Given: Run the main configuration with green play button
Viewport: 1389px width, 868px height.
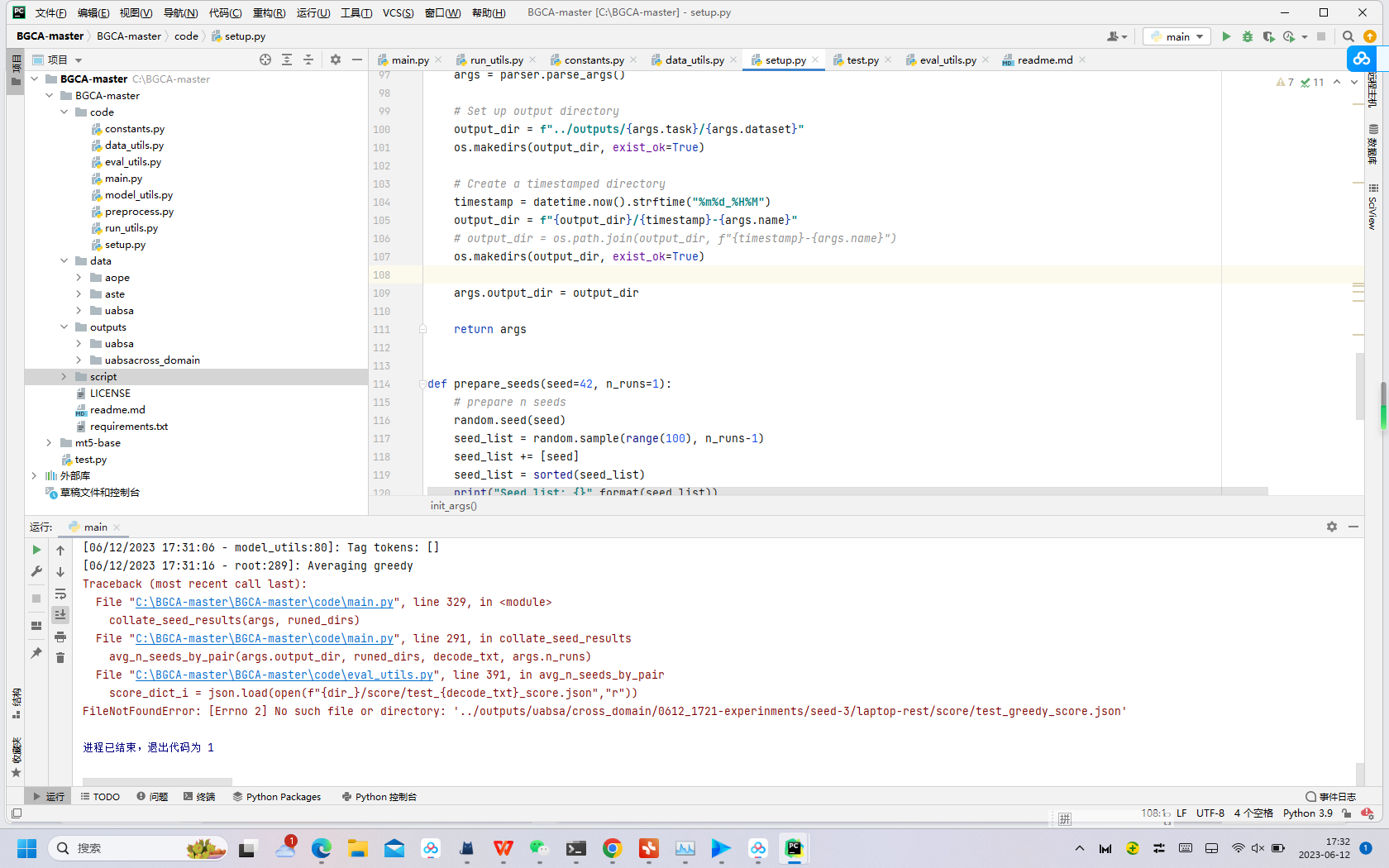Looking at the screenshot, I should coord(1226,36).
